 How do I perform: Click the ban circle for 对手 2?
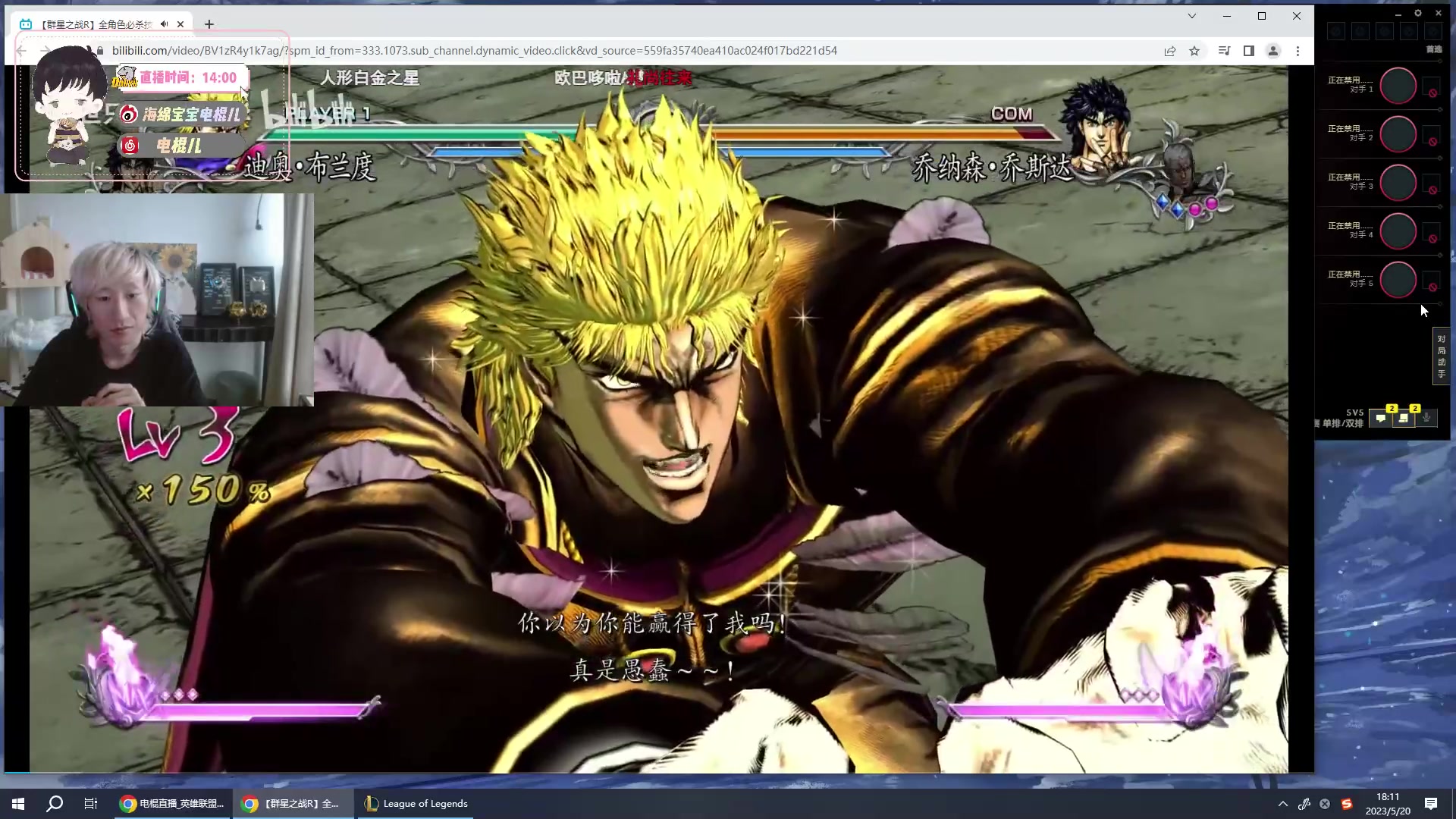(x=1398, y=134)
